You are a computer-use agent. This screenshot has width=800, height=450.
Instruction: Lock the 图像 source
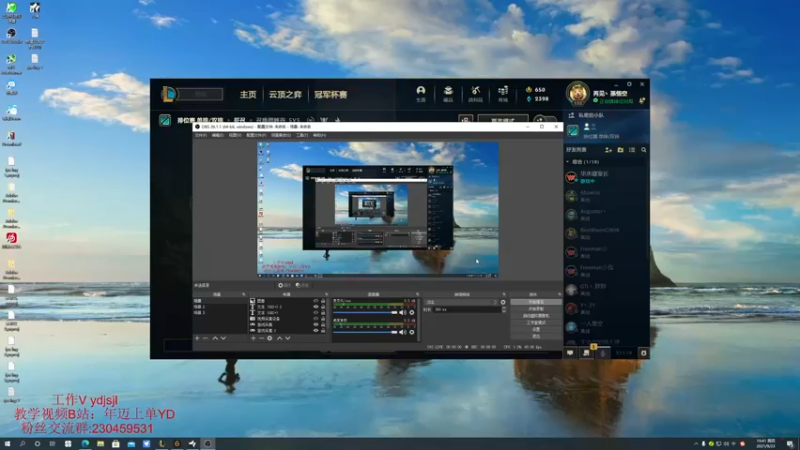pyautogui.click(x=323, y=301)
